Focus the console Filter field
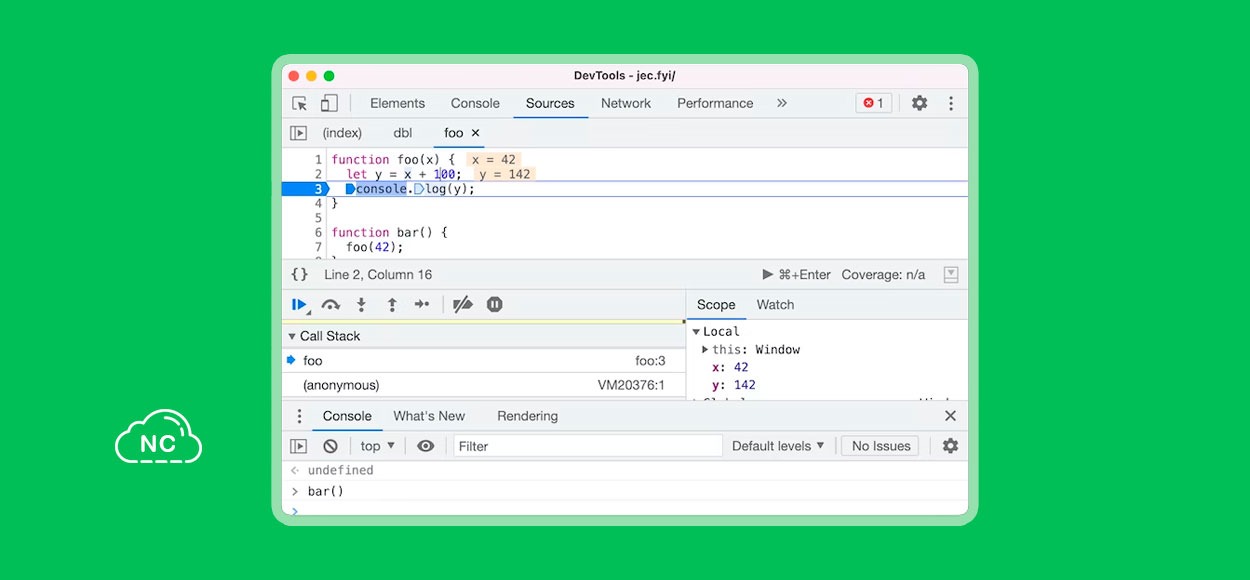 (x=588, y=446)
